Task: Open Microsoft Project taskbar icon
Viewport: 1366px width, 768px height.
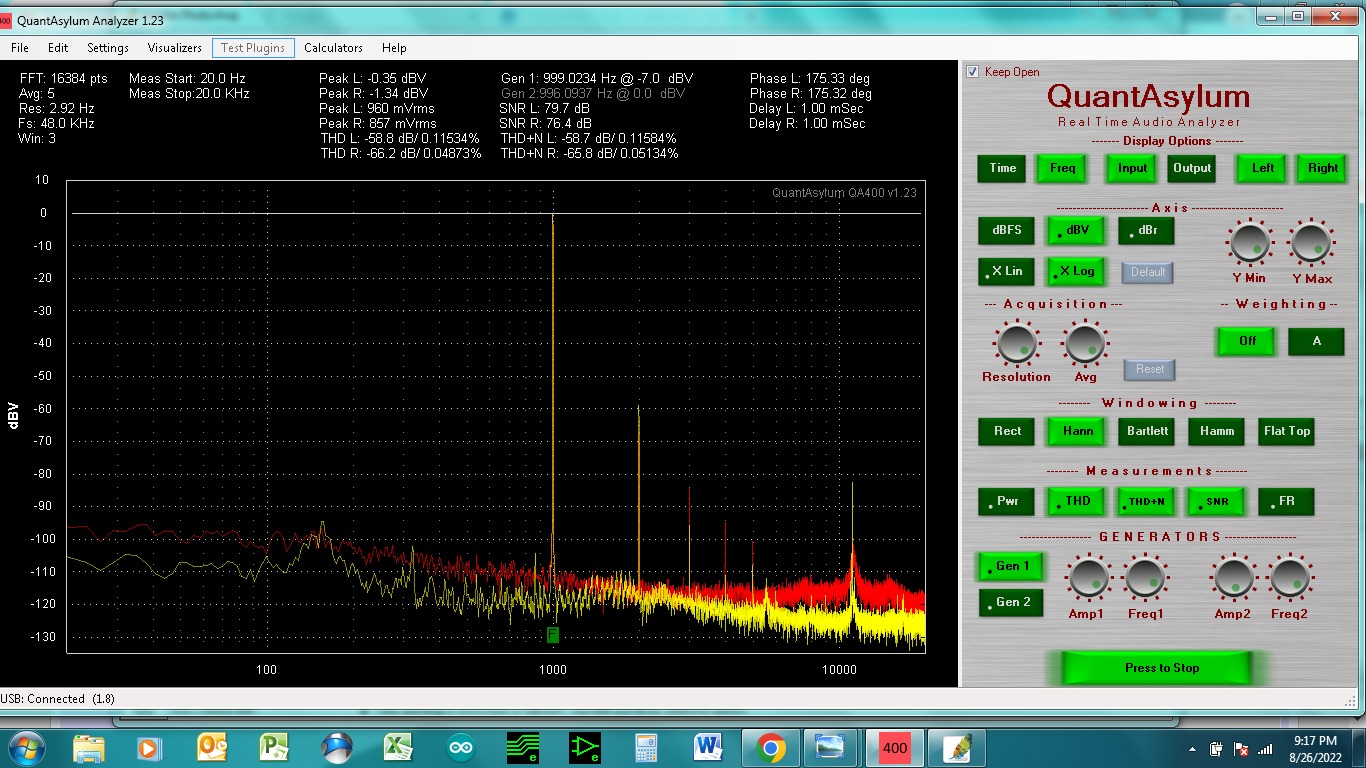Action: [273, 747]
